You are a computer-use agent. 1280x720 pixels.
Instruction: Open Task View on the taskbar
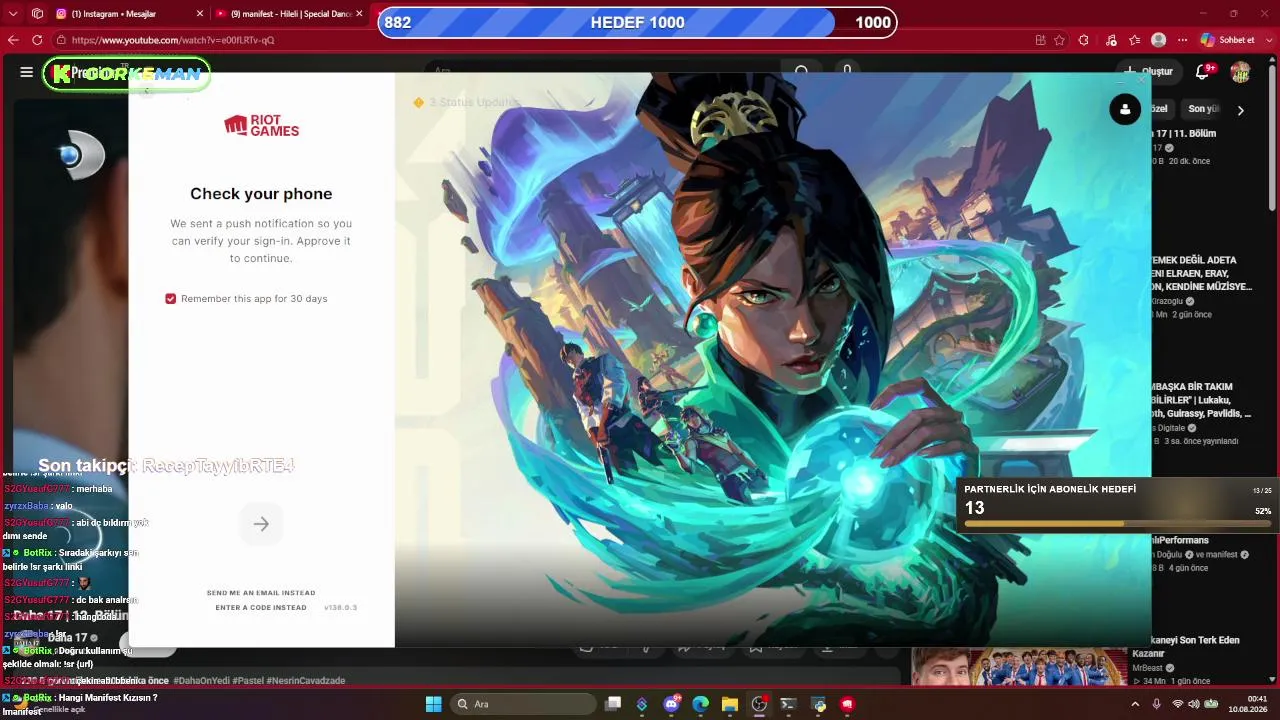[x=613, y=704]
